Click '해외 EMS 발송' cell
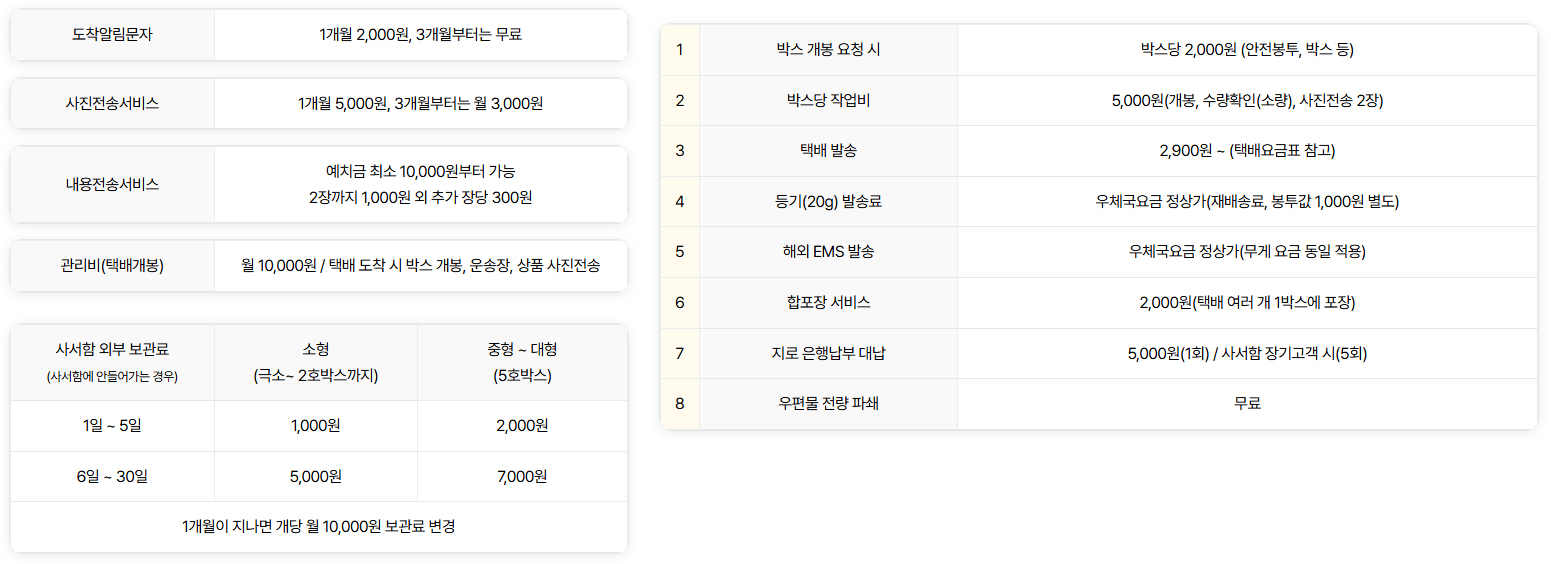This screenshot has height=564, width=1551. pos(828,252)
